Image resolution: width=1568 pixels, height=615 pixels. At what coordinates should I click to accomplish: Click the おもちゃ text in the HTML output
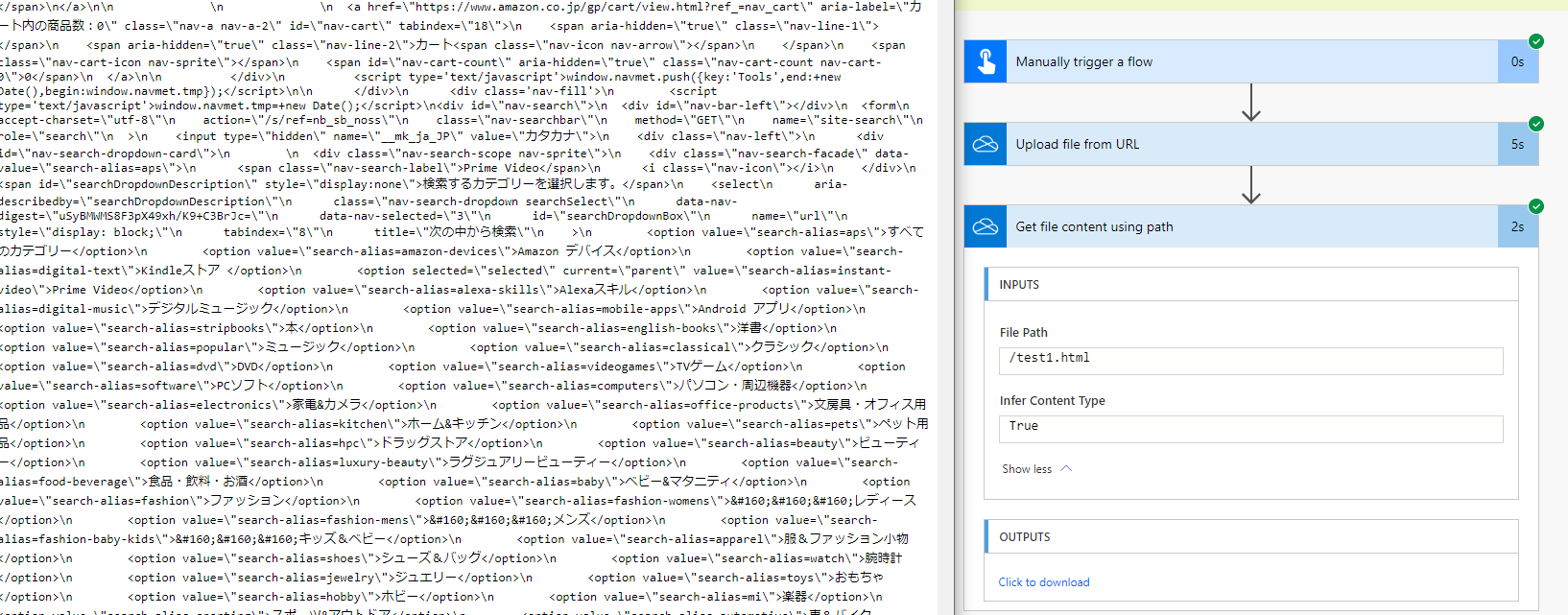[x=859, y=578]
